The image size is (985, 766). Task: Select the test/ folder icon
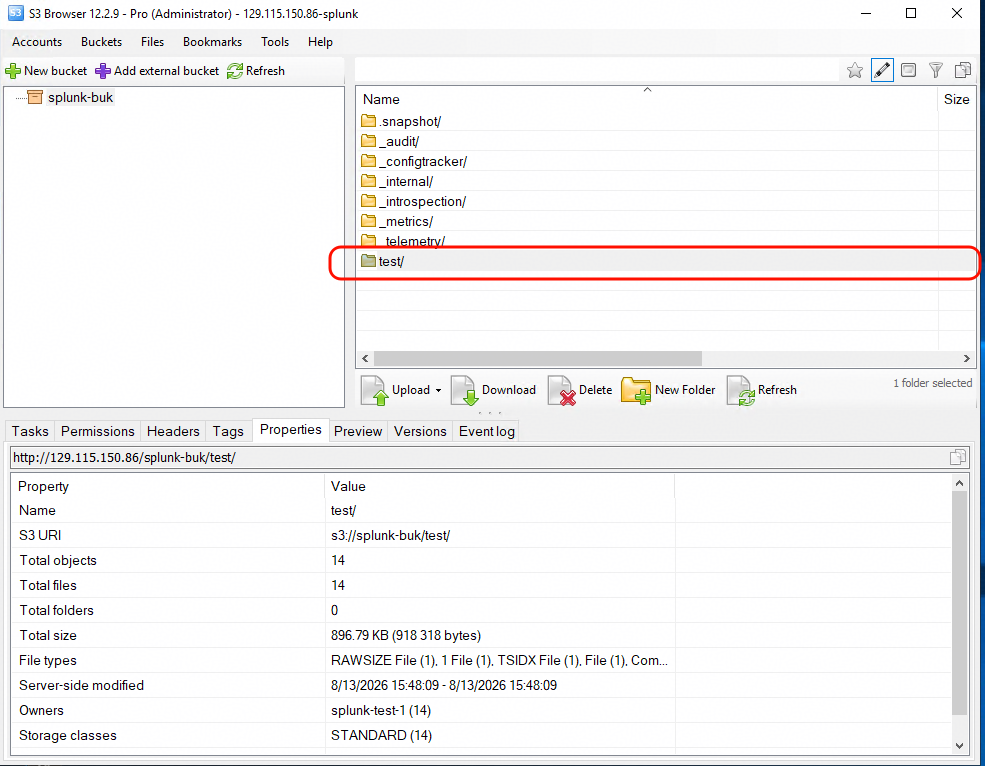tap(369, 261)
